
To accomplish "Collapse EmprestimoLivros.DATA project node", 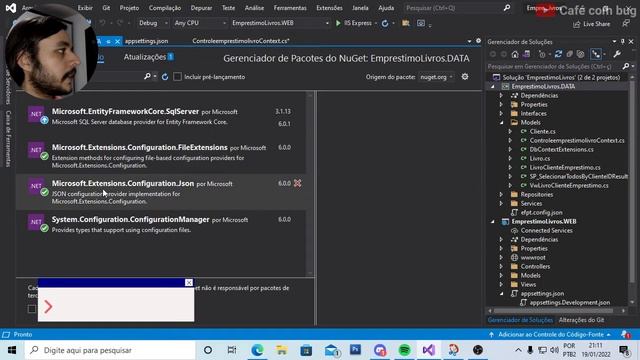I will pyautogui.click(x=493, y=87).
